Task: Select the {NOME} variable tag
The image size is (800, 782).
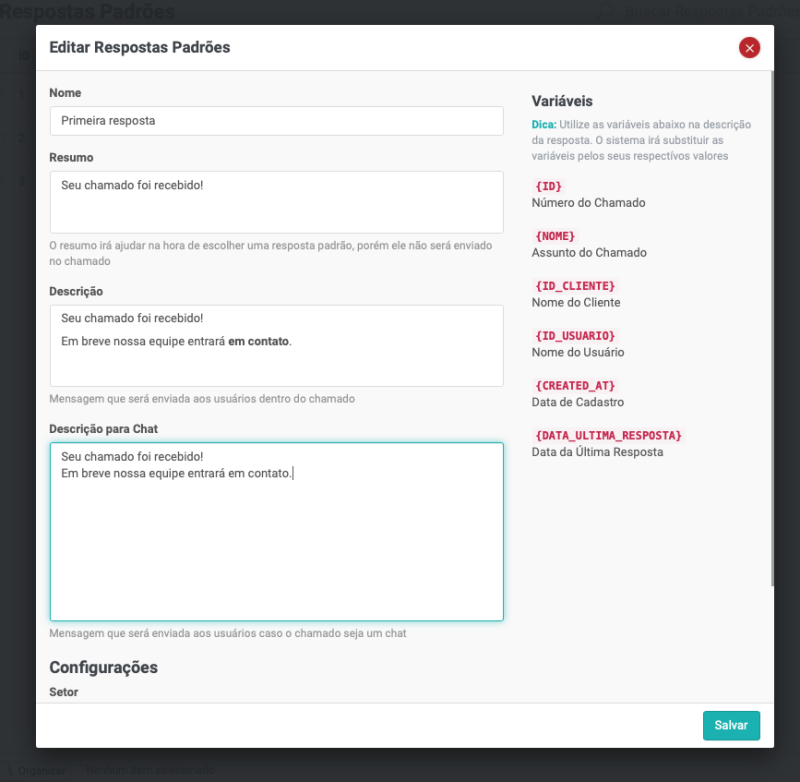Action: pos(556,236)
